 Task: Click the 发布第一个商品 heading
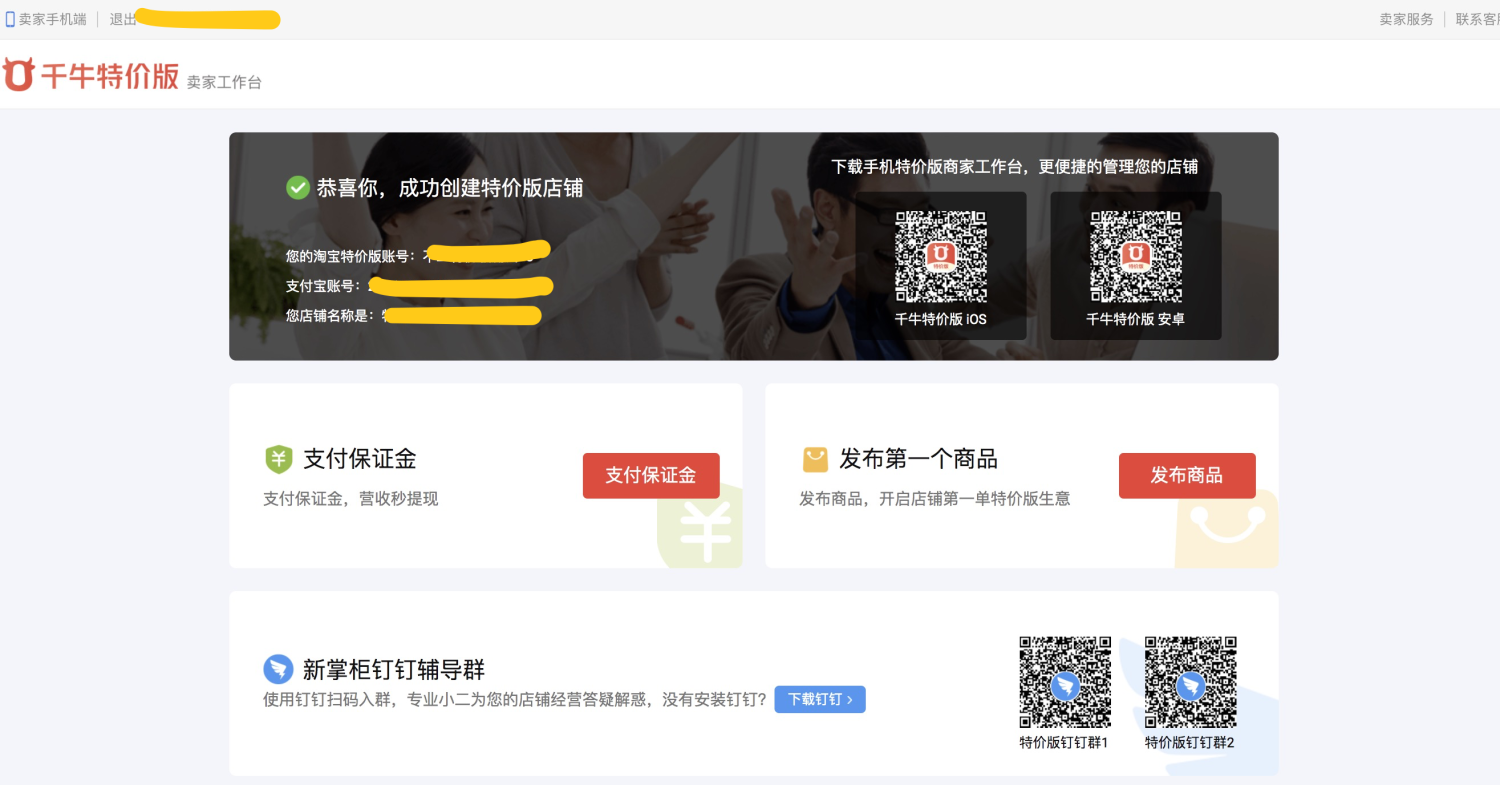[x=918, y=459]
